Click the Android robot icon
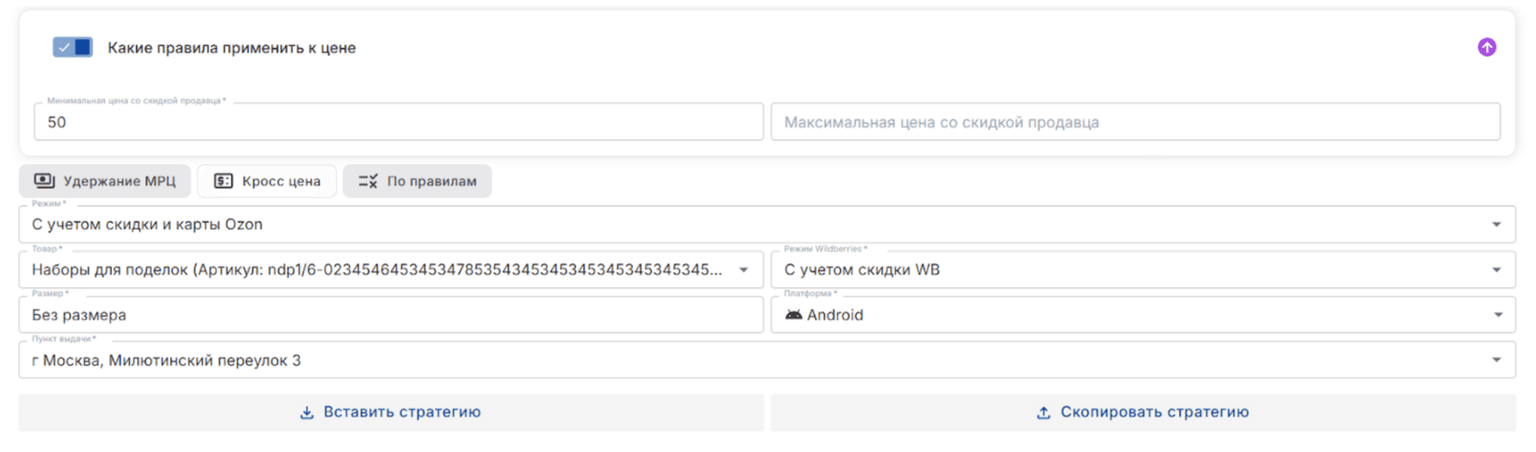 [794, 315]
